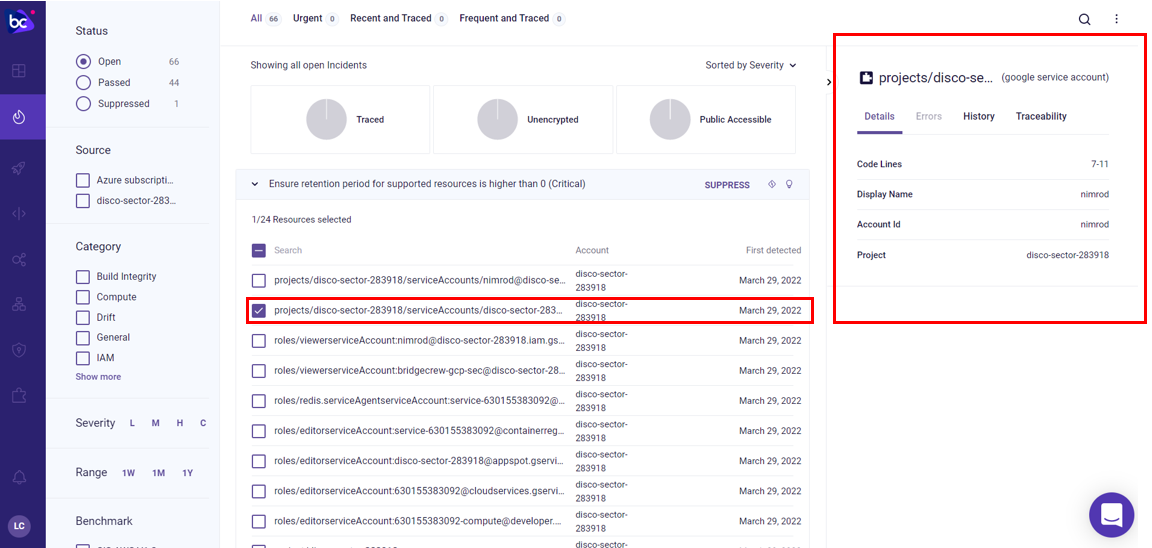Viewport: 1152px width, 548px height.
Task: Check the Build Integrity category checkbox
Action: coord(83,277)
